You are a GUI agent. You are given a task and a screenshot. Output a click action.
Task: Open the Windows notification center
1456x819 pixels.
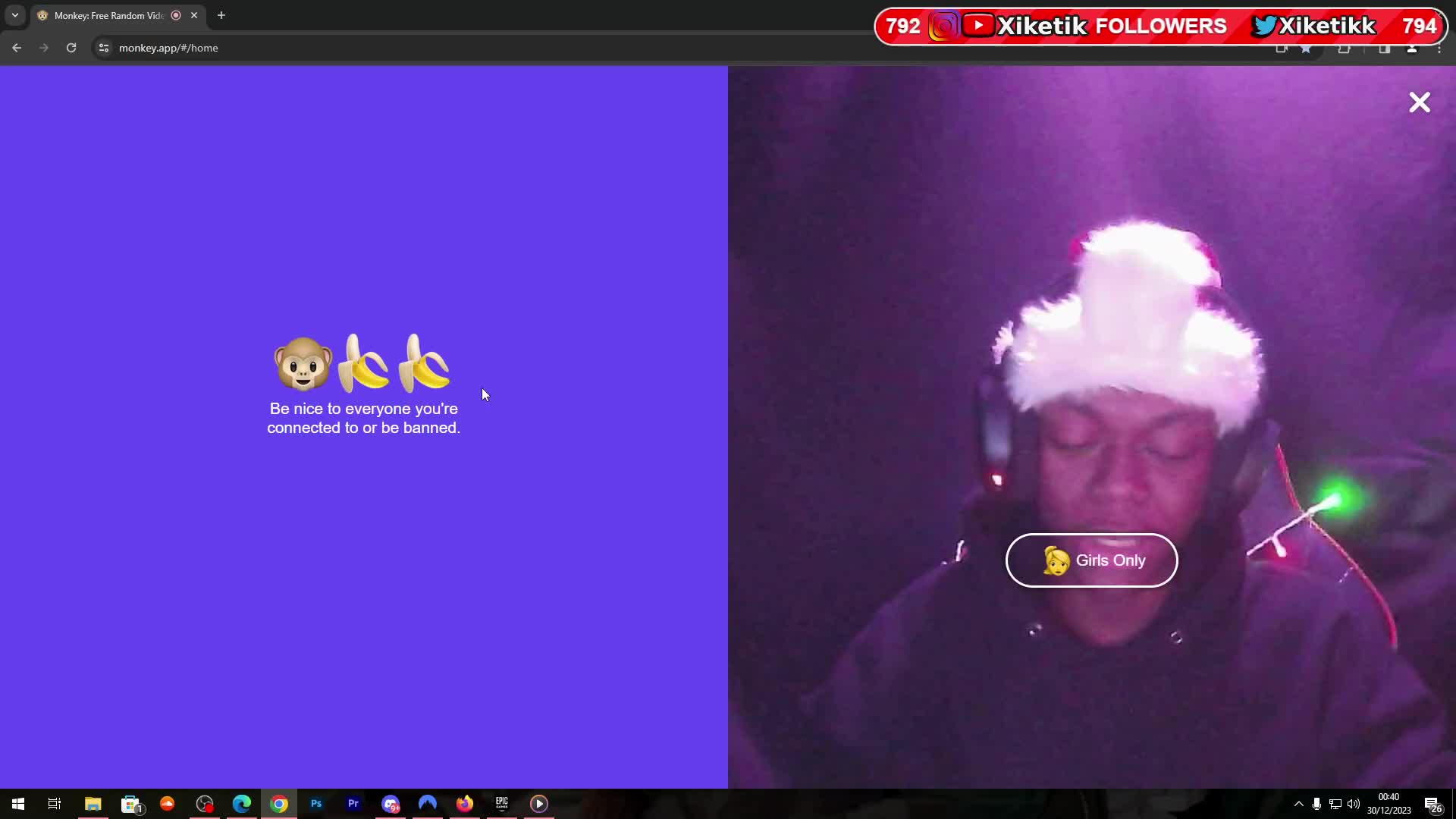coord(1432,805)
